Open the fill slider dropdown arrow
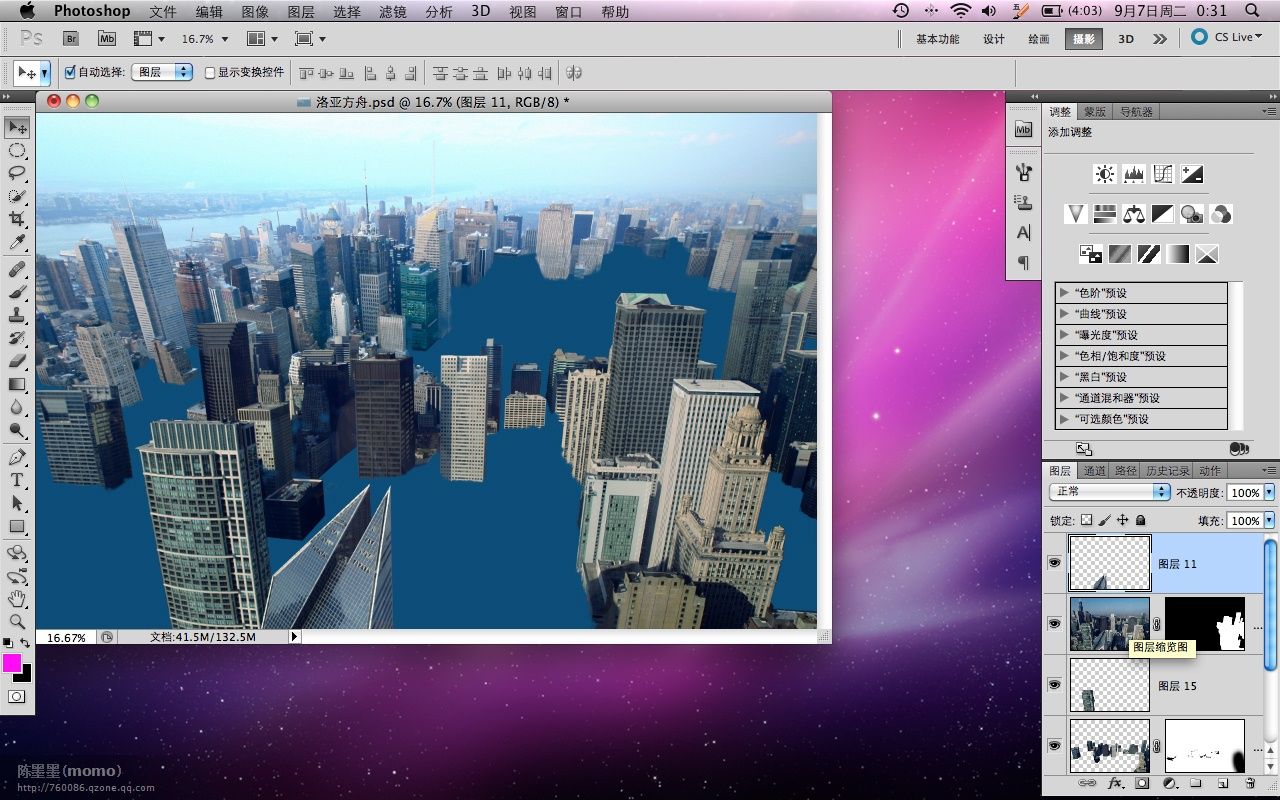The width and height of the screenshot is (1280, 800). pos(1269,521)
